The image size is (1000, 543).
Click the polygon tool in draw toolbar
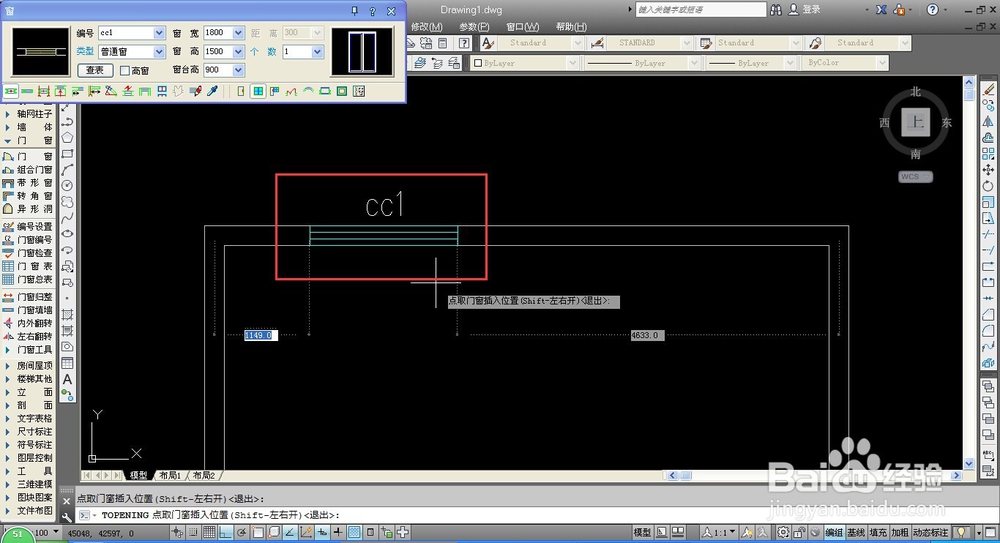coord(67,138)
